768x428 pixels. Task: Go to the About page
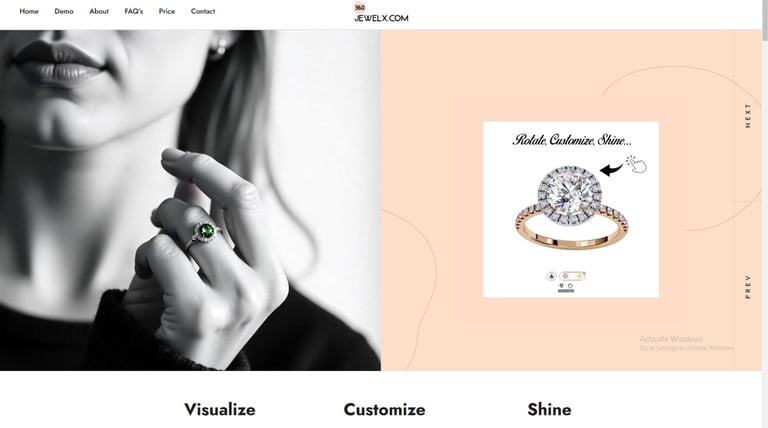pyautogui.click(x=99, y=11)
